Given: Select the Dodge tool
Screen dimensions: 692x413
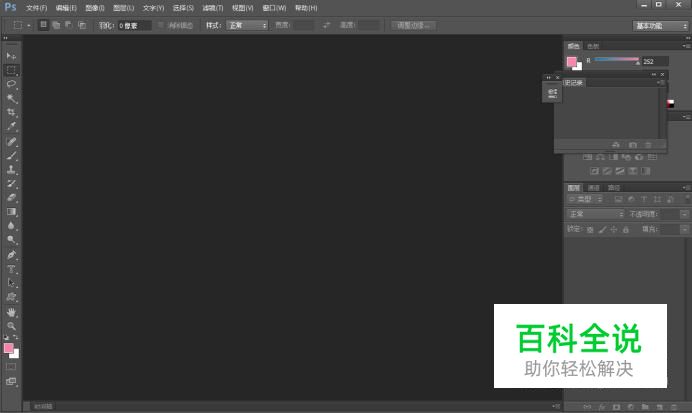Looking at the screenshot, I should pos(11,240).
